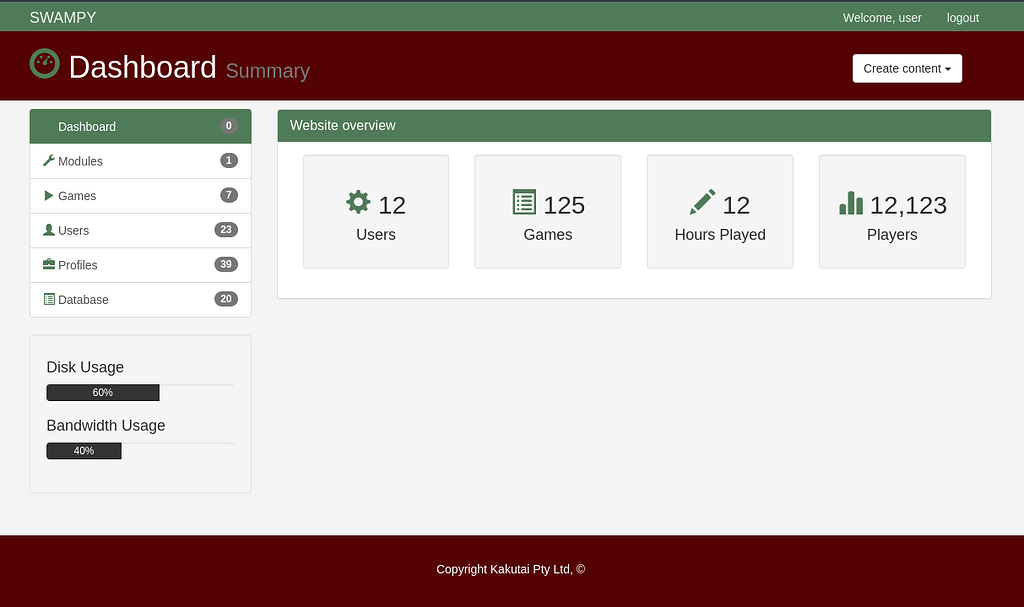The height and width of the screenshot is (607, 1024).
Task: Click the user icon next to Users
Action: coord(48,230)
